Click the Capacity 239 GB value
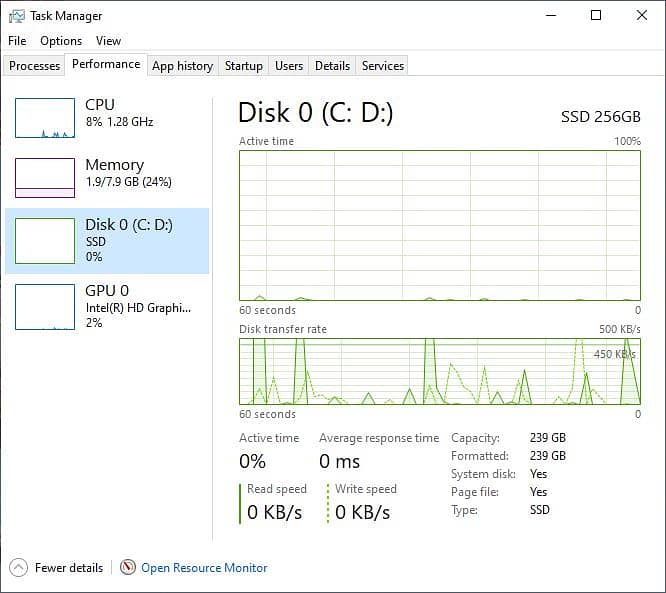 point(547,438)
